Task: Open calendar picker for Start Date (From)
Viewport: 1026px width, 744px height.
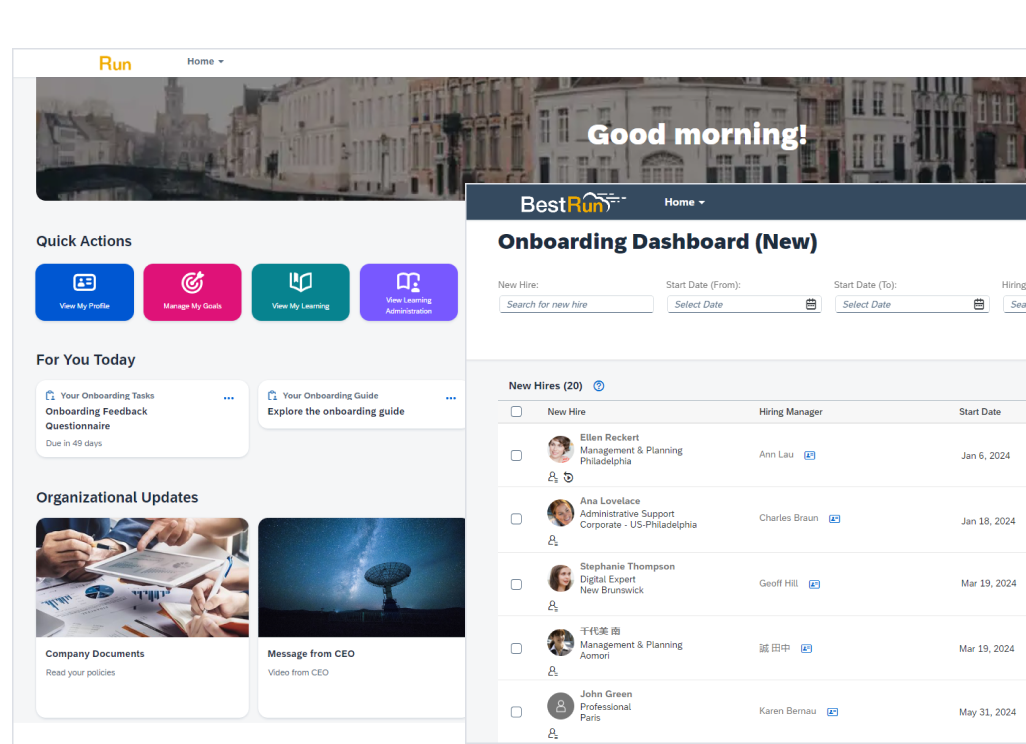Action: coord(811,304)
